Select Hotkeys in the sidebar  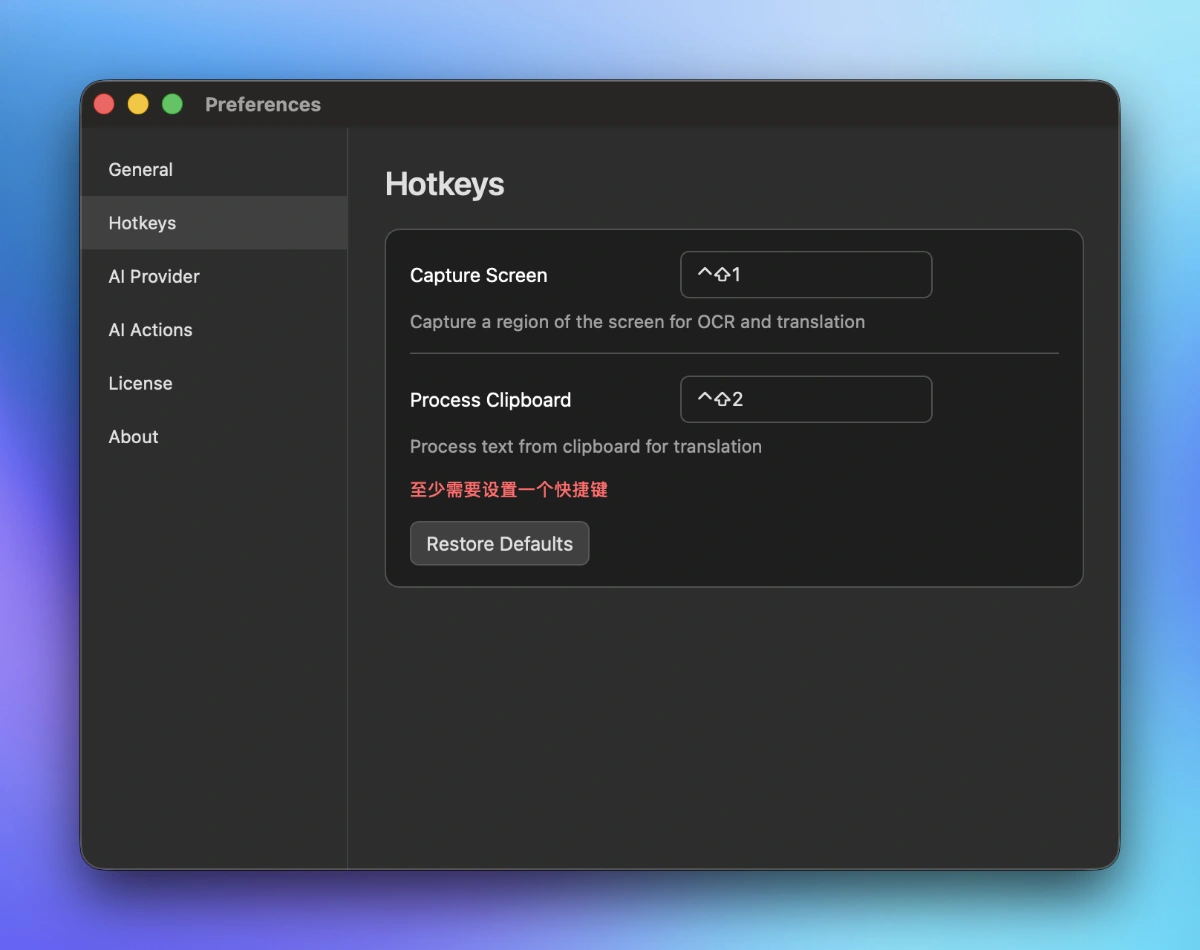[x=142, y=223]
